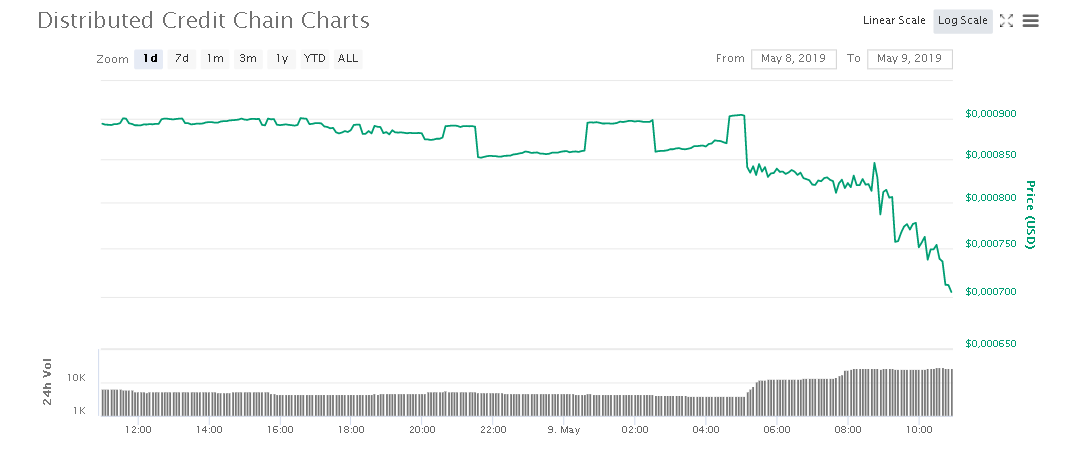Toggle fullscreen chart view icon

(1006, 21)
